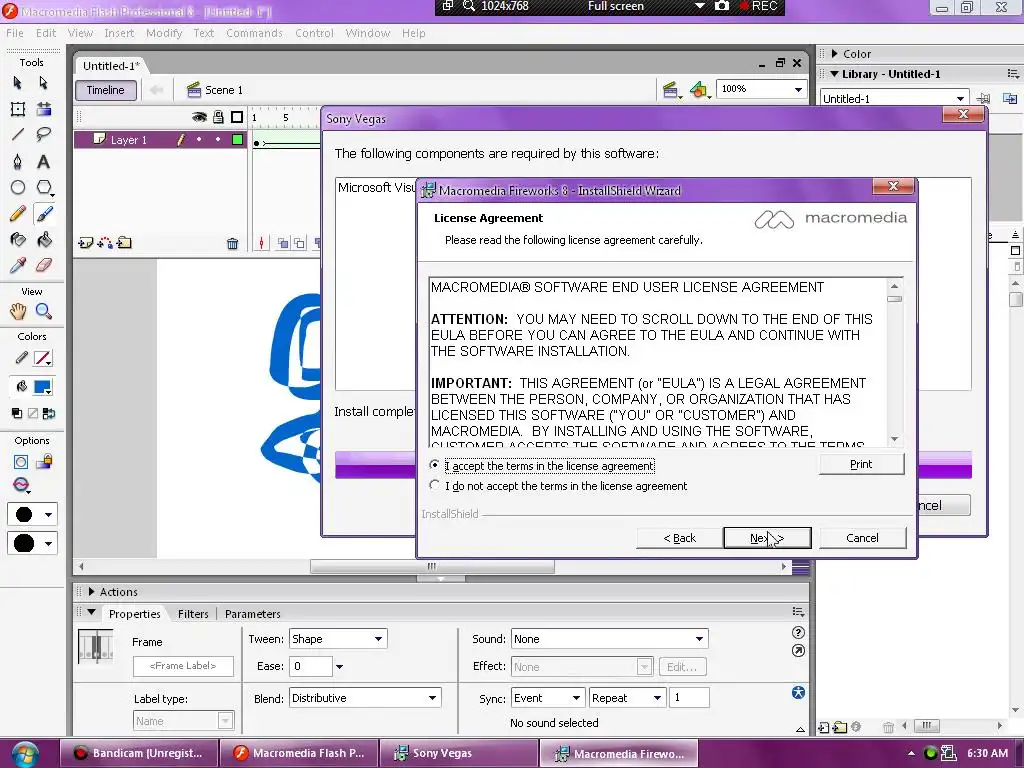Image resolution: width=1024 pixels, height=768 pixels.
Task: Toggle Brush option Object Drawing mode
Action: coord(21,462)
